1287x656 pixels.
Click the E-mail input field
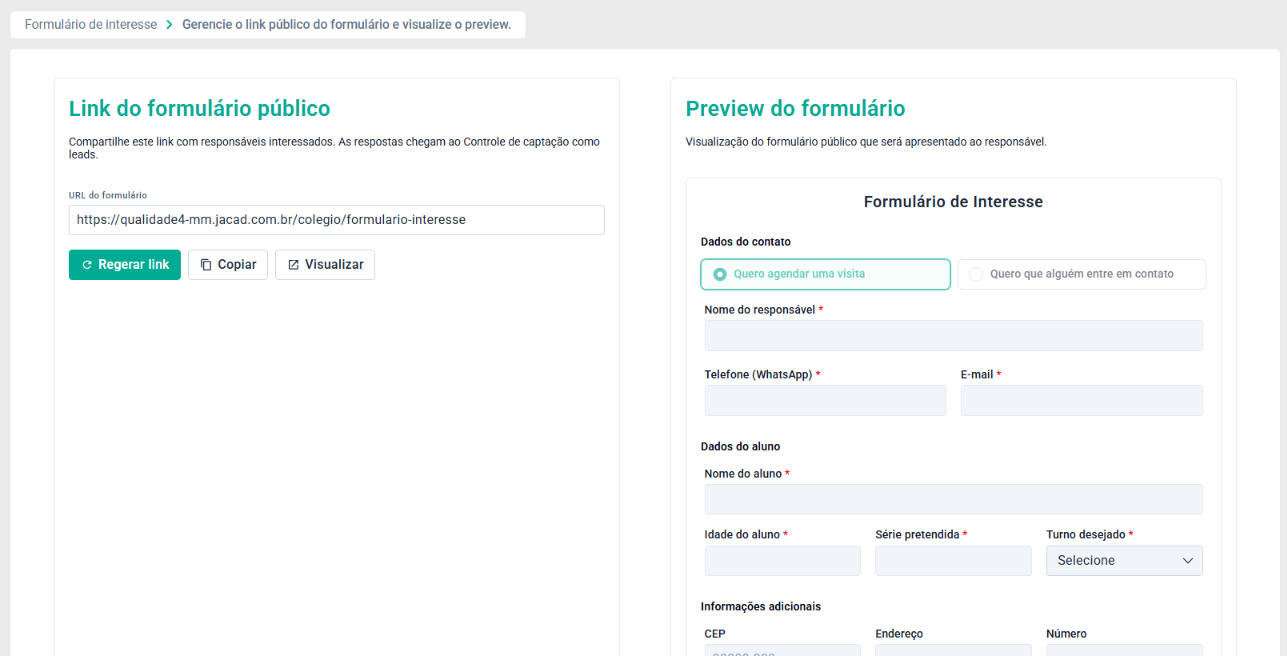click(x=1082, y=401)
